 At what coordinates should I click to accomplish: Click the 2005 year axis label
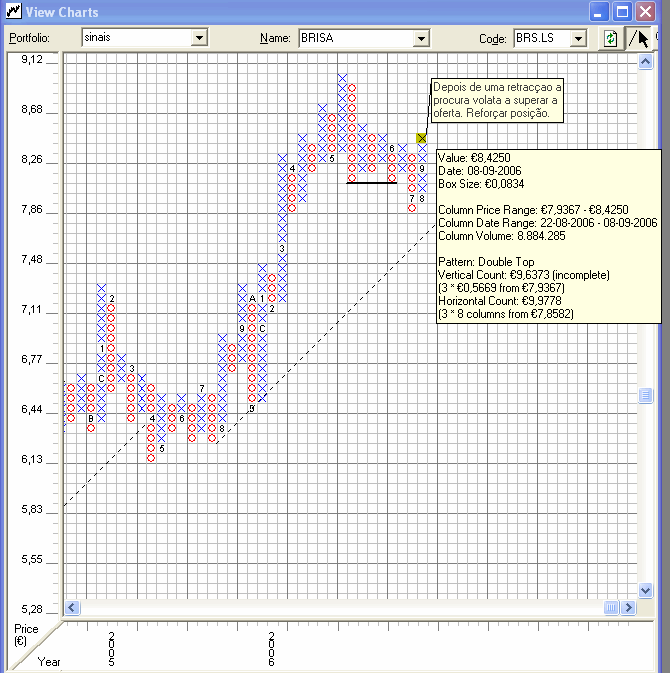pos(112,649)
